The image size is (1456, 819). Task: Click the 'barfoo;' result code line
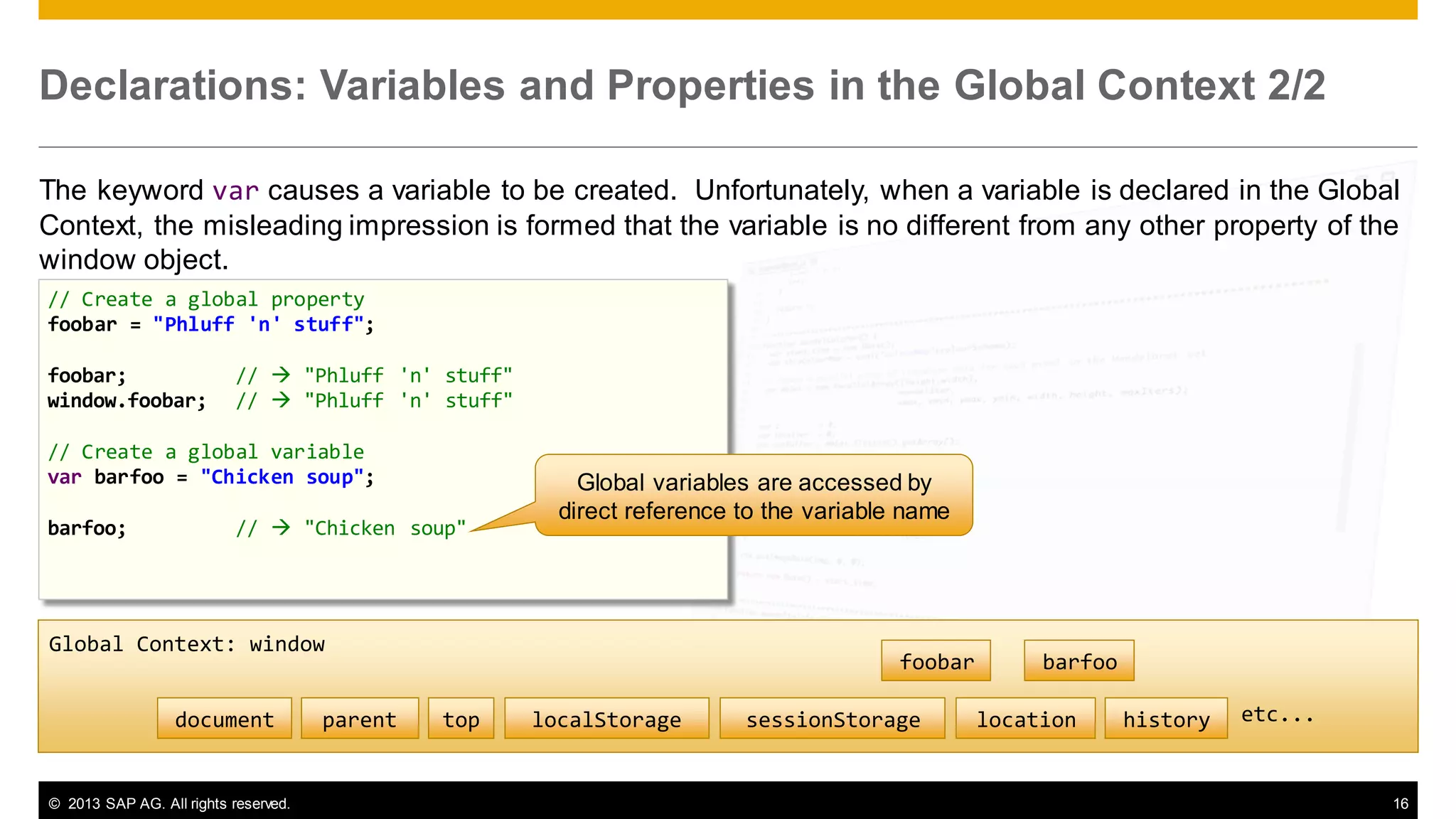[x=257, y=528]
